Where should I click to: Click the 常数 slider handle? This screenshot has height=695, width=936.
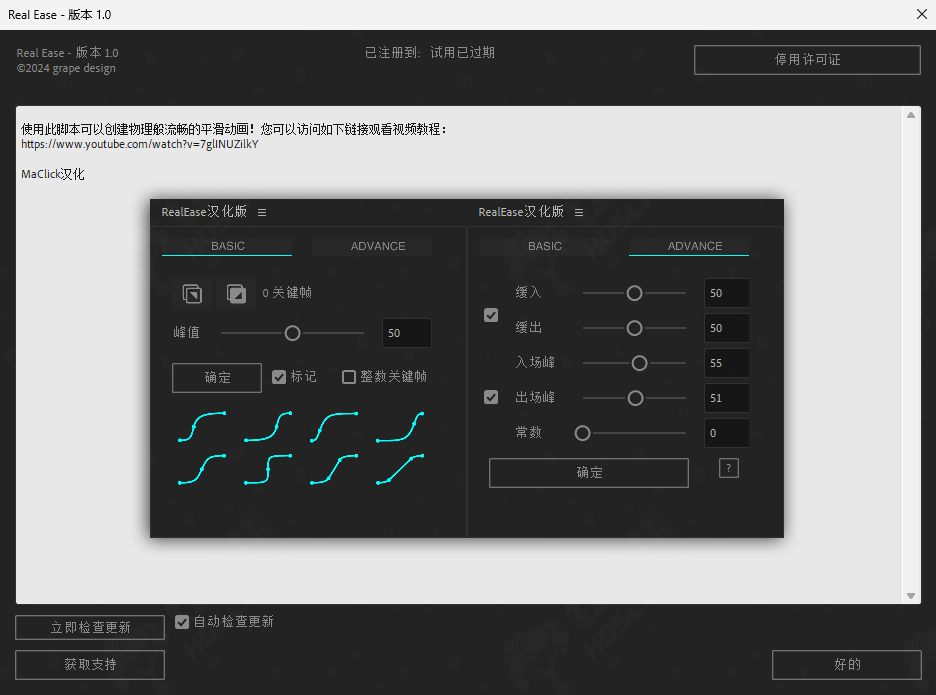583,433
